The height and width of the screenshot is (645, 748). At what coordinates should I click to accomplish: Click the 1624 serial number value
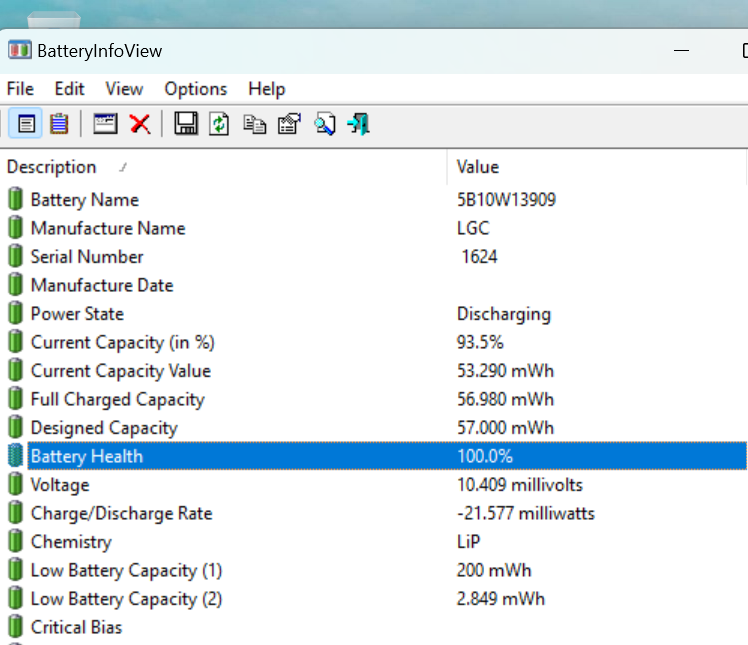tap(479, 257)
